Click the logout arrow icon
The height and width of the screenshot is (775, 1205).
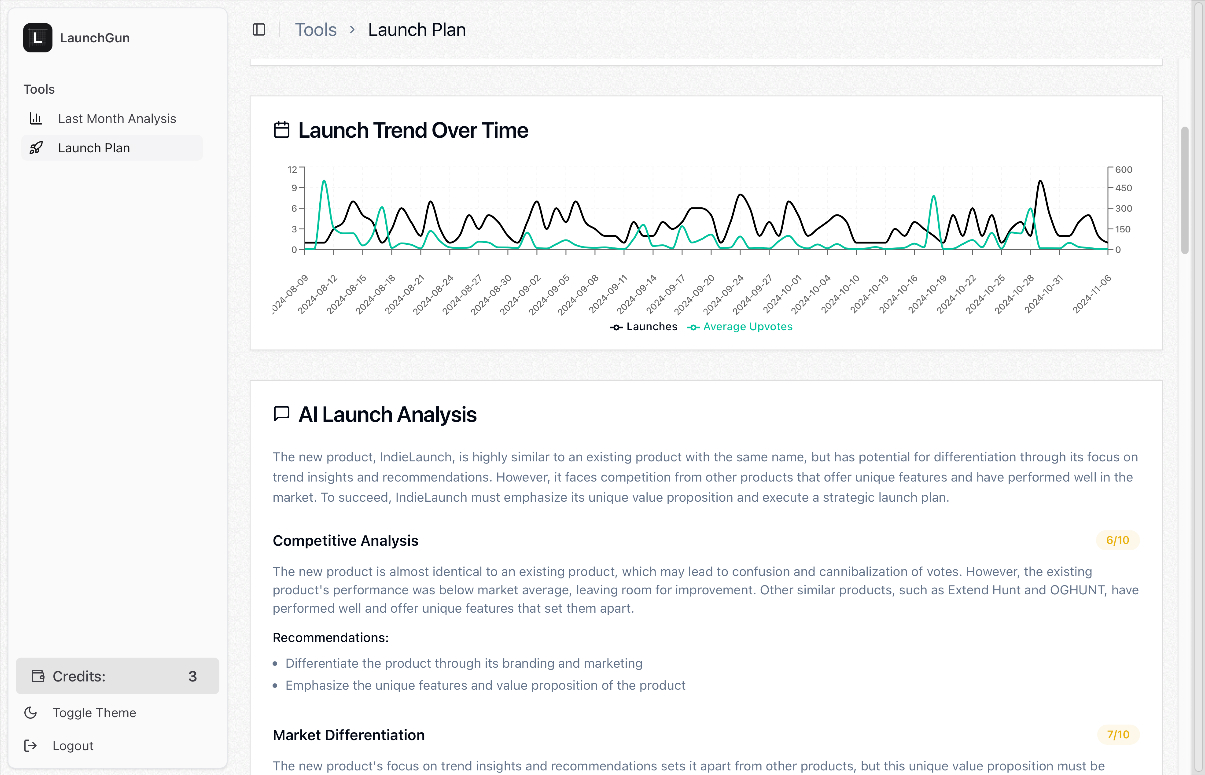(31, 746)
